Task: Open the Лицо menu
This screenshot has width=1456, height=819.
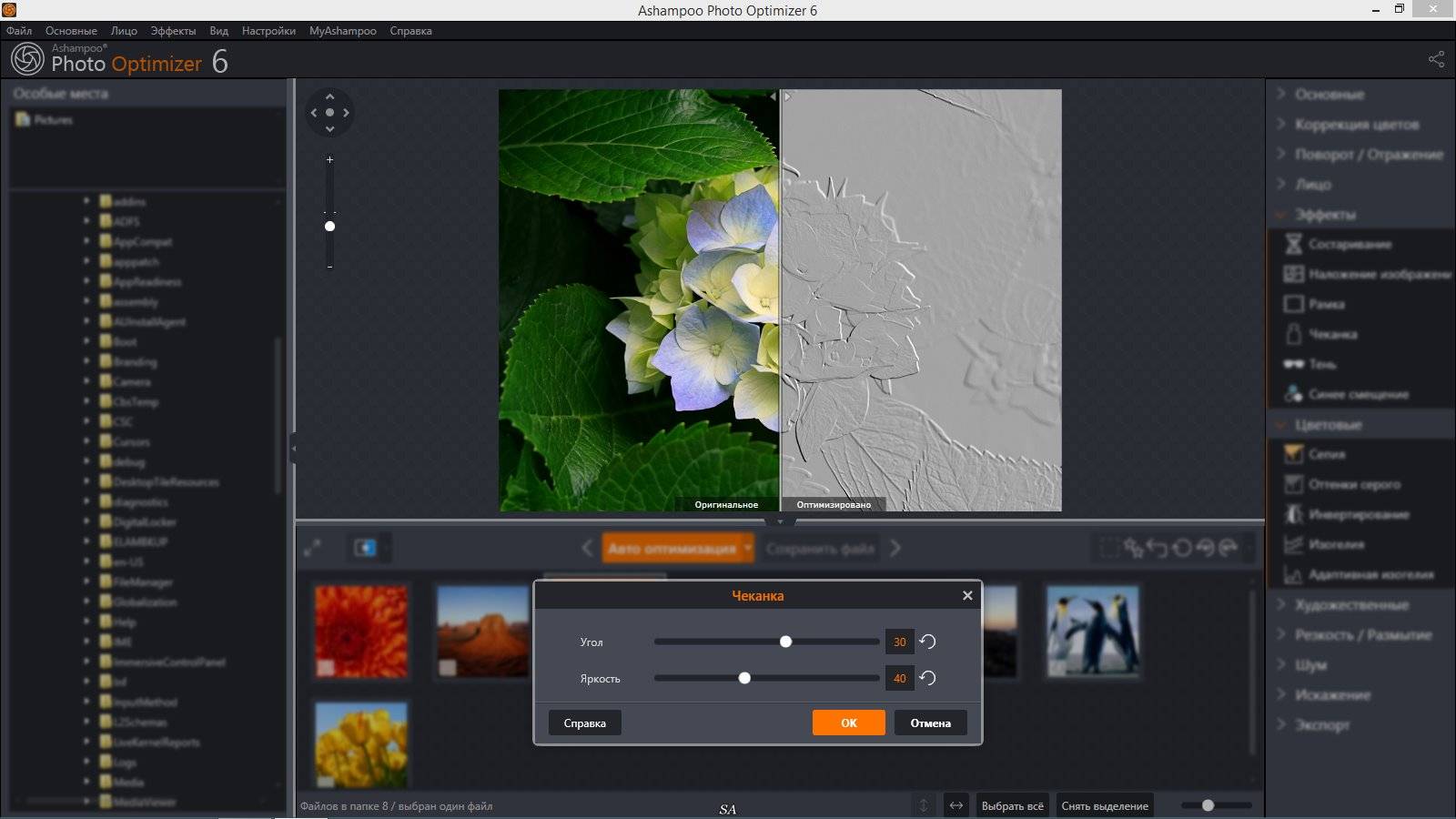Action: point(124,31)
